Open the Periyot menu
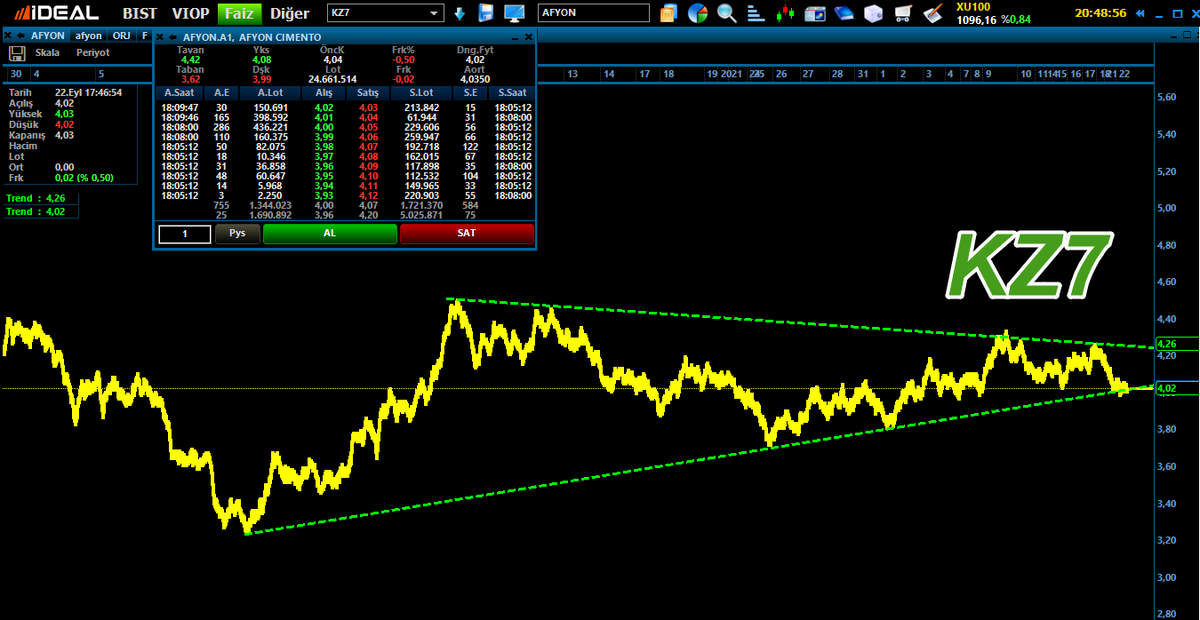1200x620 pixels. pos(93,52)
